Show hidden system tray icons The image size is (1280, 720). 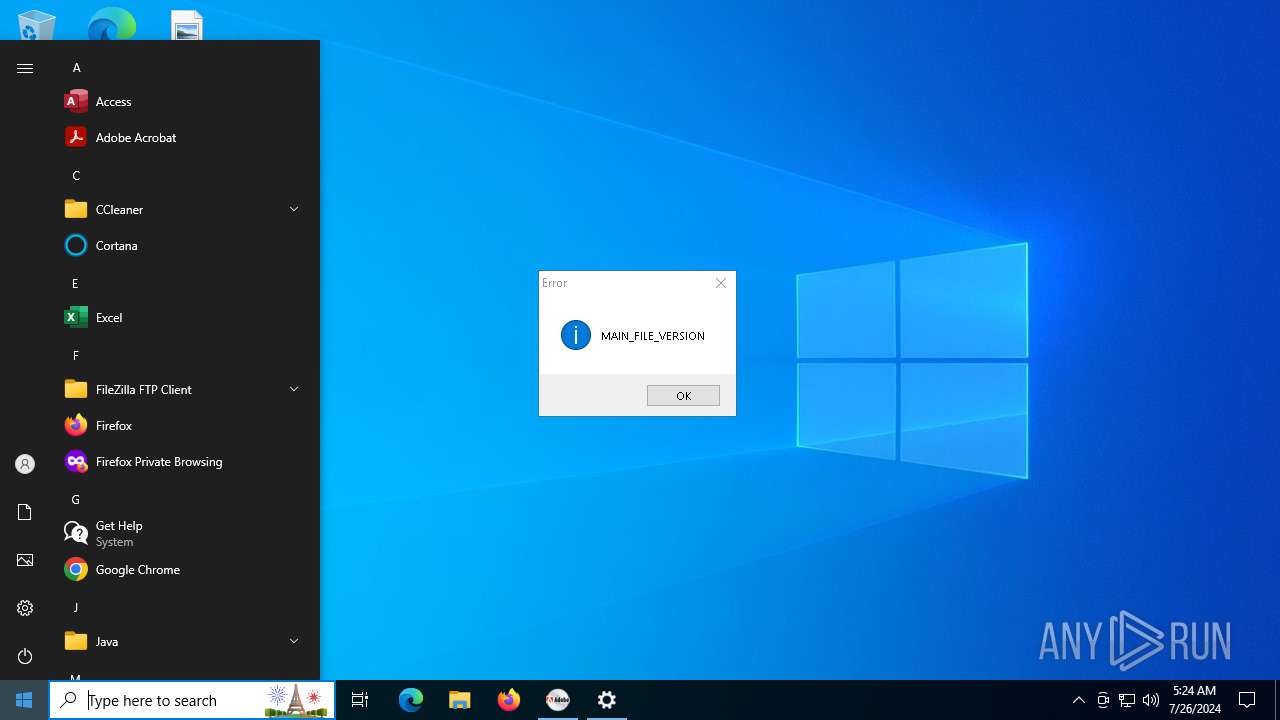1079,700
